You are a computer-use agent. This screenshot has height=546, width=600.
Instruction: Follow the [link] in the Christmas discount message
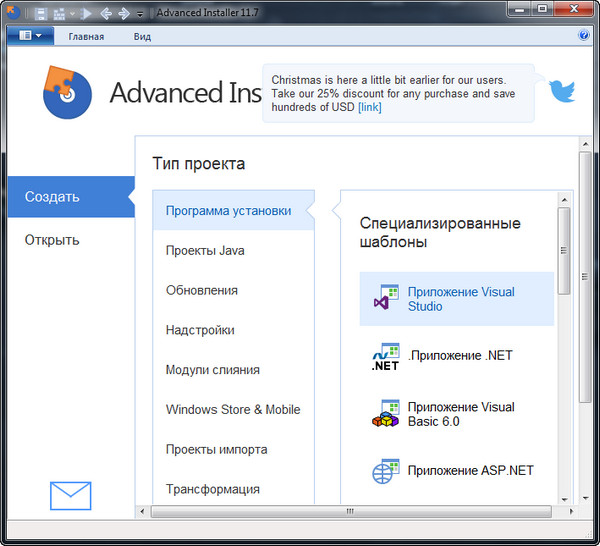click(x=370, y=107)
